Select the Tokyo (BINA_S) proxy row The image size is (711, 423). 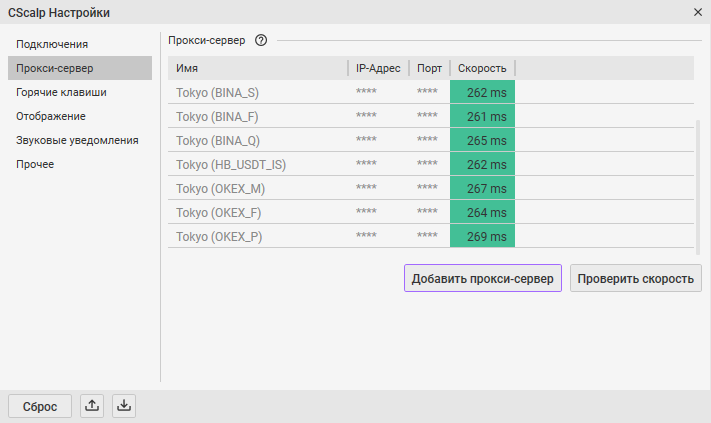click(431, 92)
